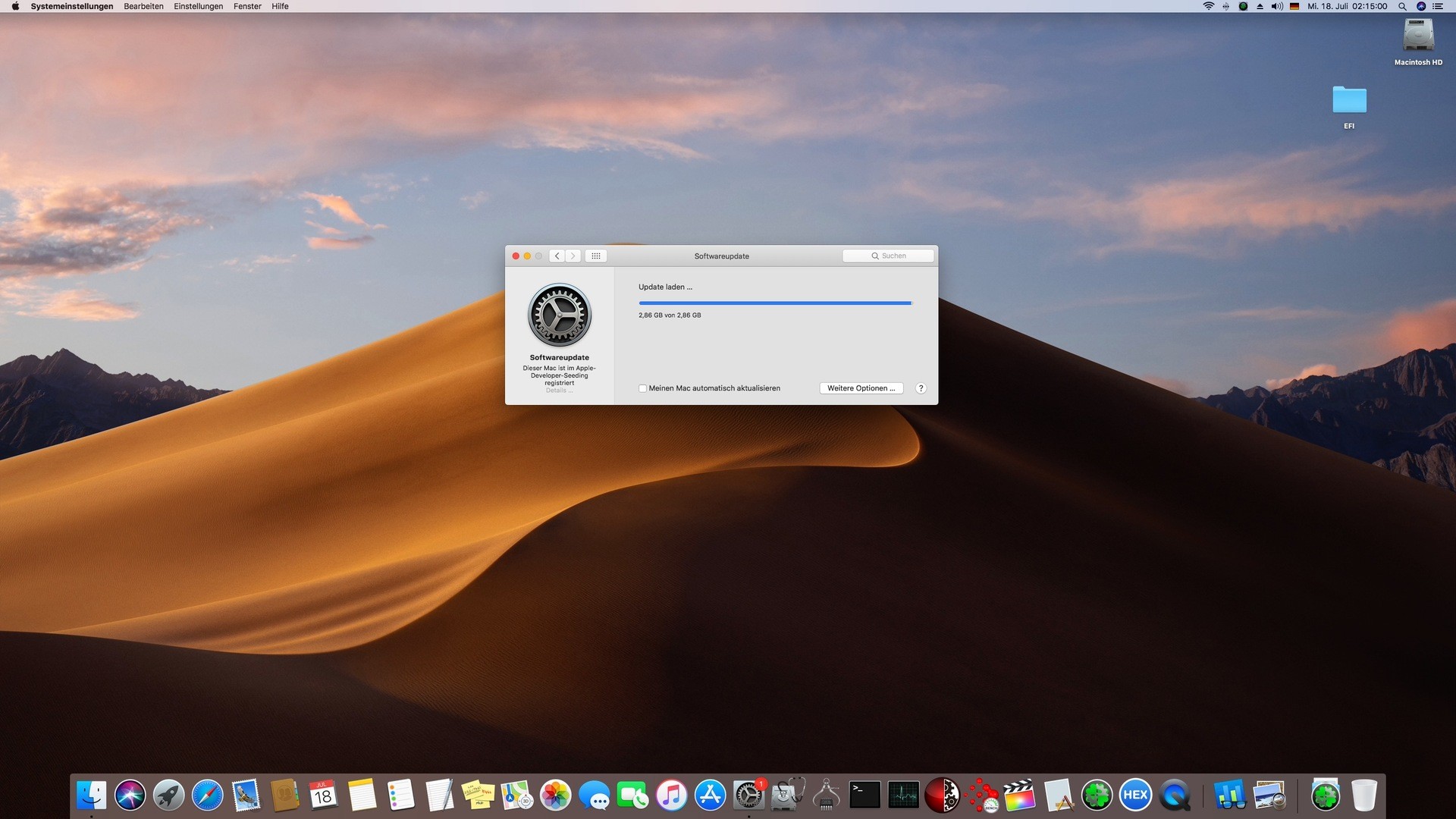This screenshot has height=819, width=1456.
Task: Open the Bearbeiten menu
Action: [x=143, y=6]
